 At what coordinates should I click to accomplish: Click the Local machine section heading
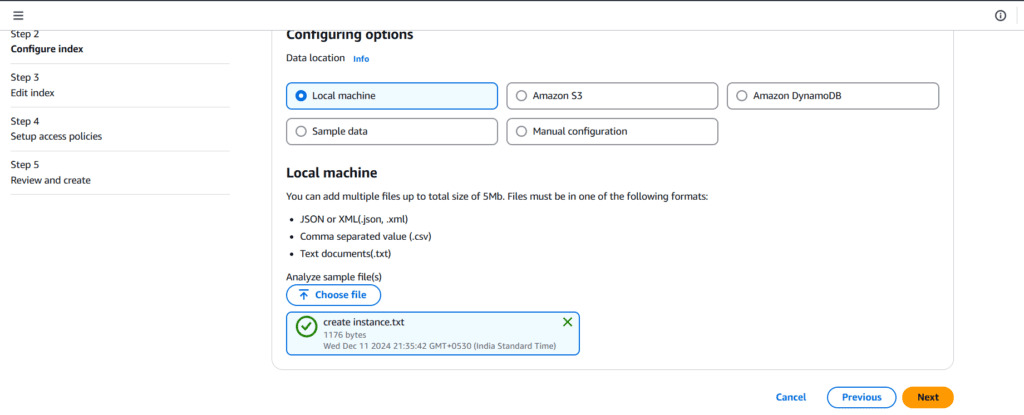click(332, 173)
